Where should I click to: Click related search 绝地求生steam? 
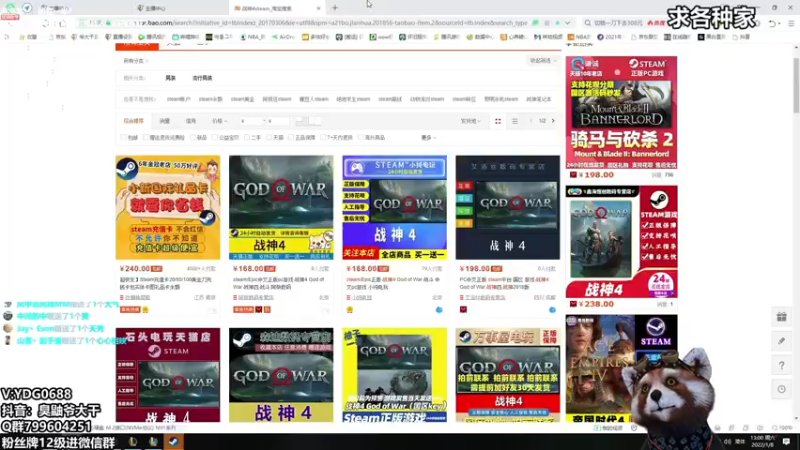(x=353, y=99)
